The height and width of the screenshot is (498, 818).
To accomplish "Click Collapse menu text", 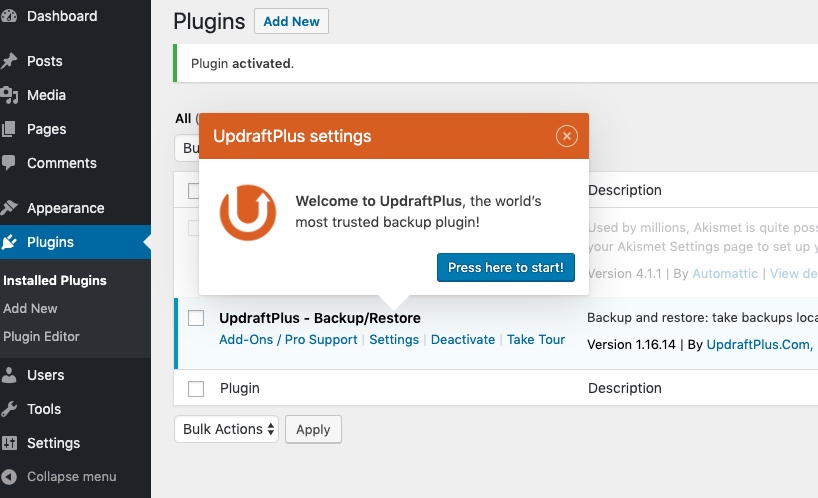I will [71, 477].
